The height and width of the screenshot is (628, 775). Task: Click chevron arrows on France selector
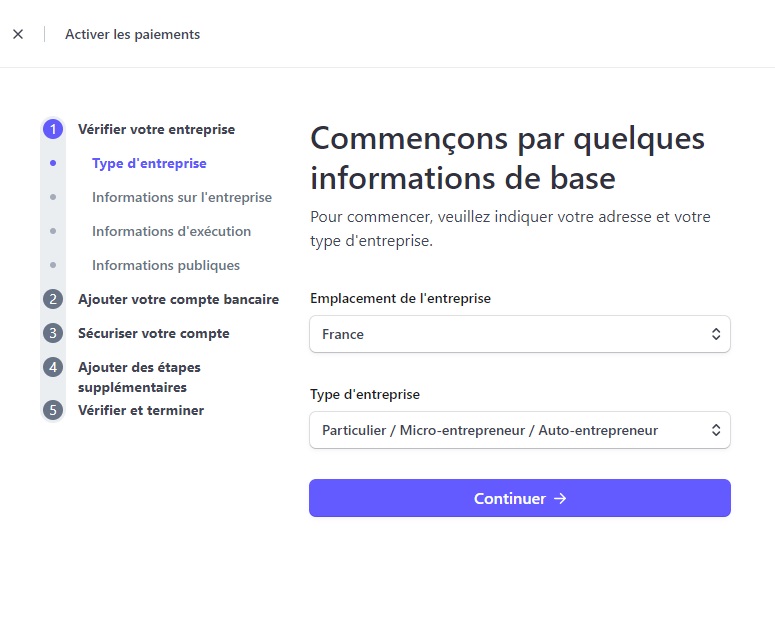coord(716,334)
